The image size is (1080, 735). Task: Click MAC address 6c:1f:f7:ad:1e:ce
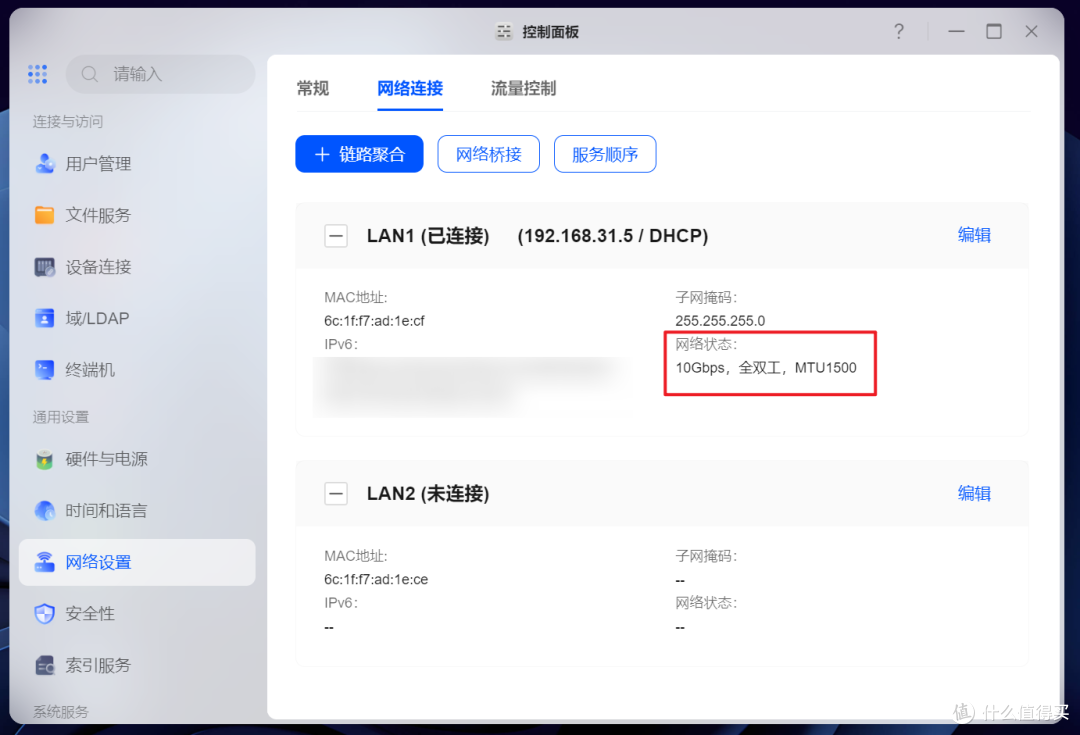(376, 579)
